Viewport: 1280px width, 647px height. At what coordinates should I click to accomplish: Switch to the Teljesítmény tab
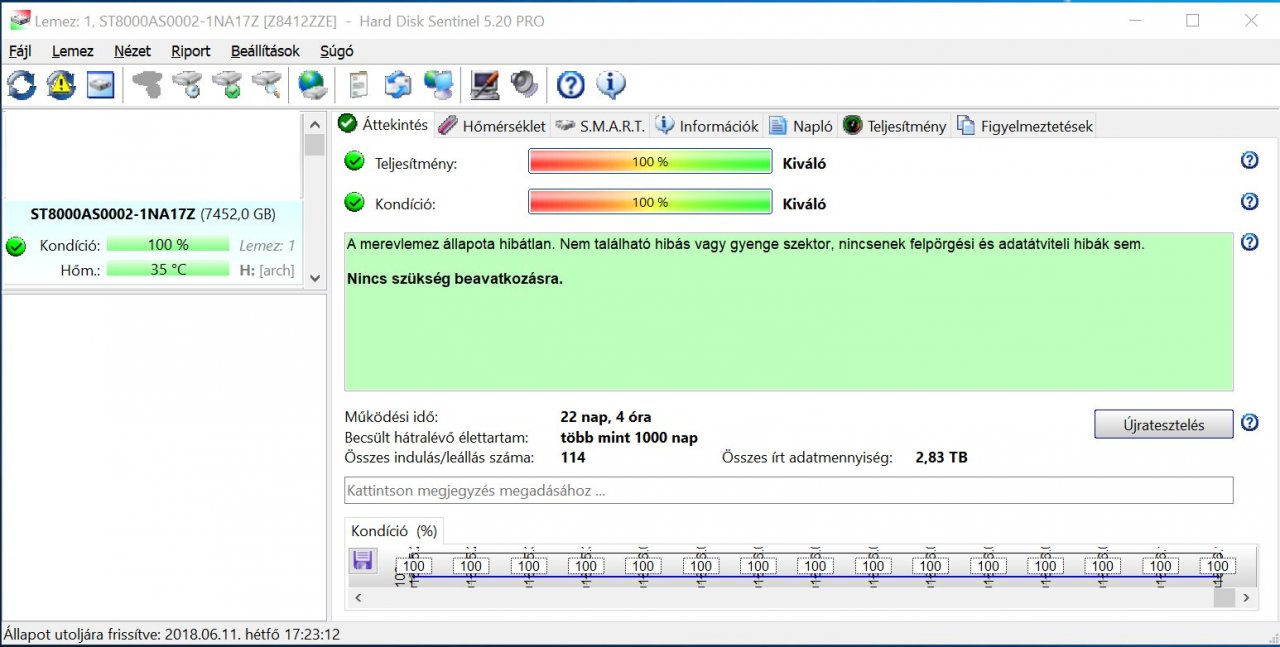coord(894,126)
